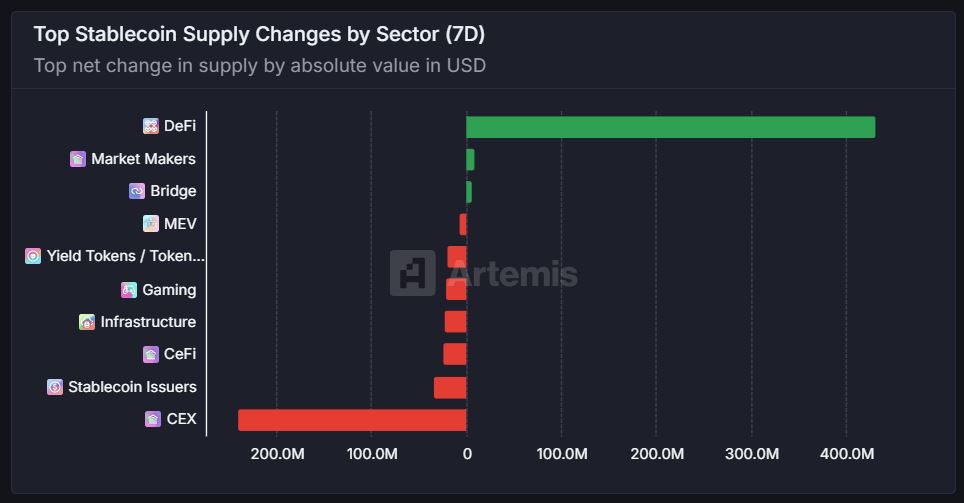Image resolution: width=964 pixels, height=503 pixels.
Task: Click the Gaming sector icon
Action: (x=129, y=290)
